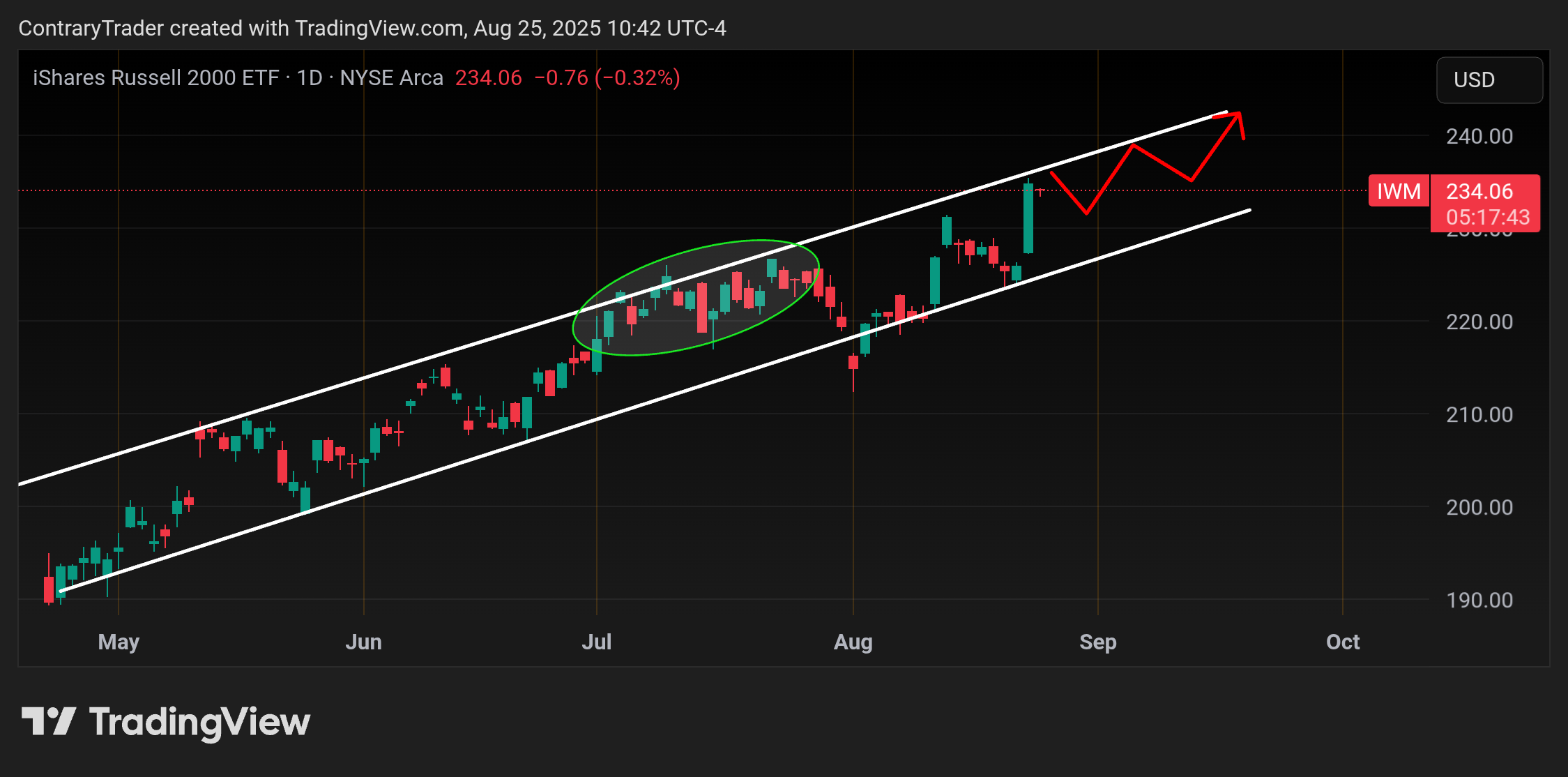This screenshot has width=1568, height=777.
Task: Click the 190.00 price axis label
Action: (x=1479, y=600)
